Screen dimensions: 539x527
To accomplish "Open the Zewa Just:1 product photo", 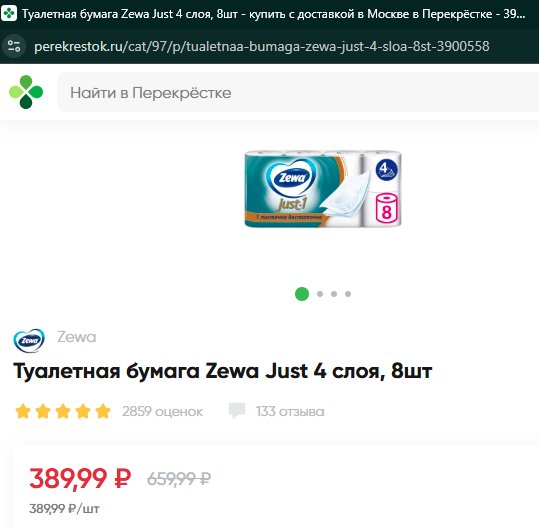I will [323, 188].
